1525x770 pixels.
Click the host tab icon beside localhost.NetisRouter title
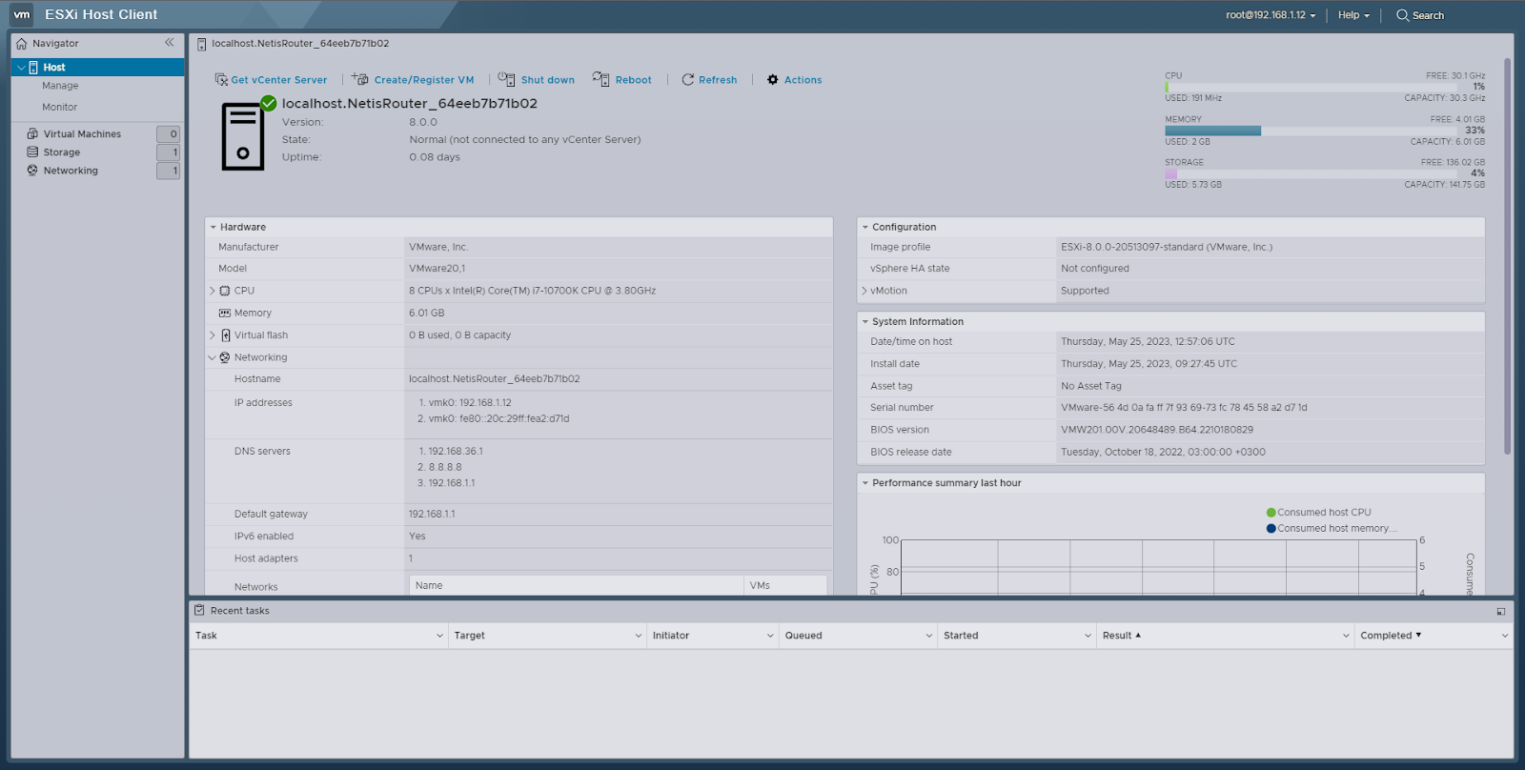click(x=202, y=44)
